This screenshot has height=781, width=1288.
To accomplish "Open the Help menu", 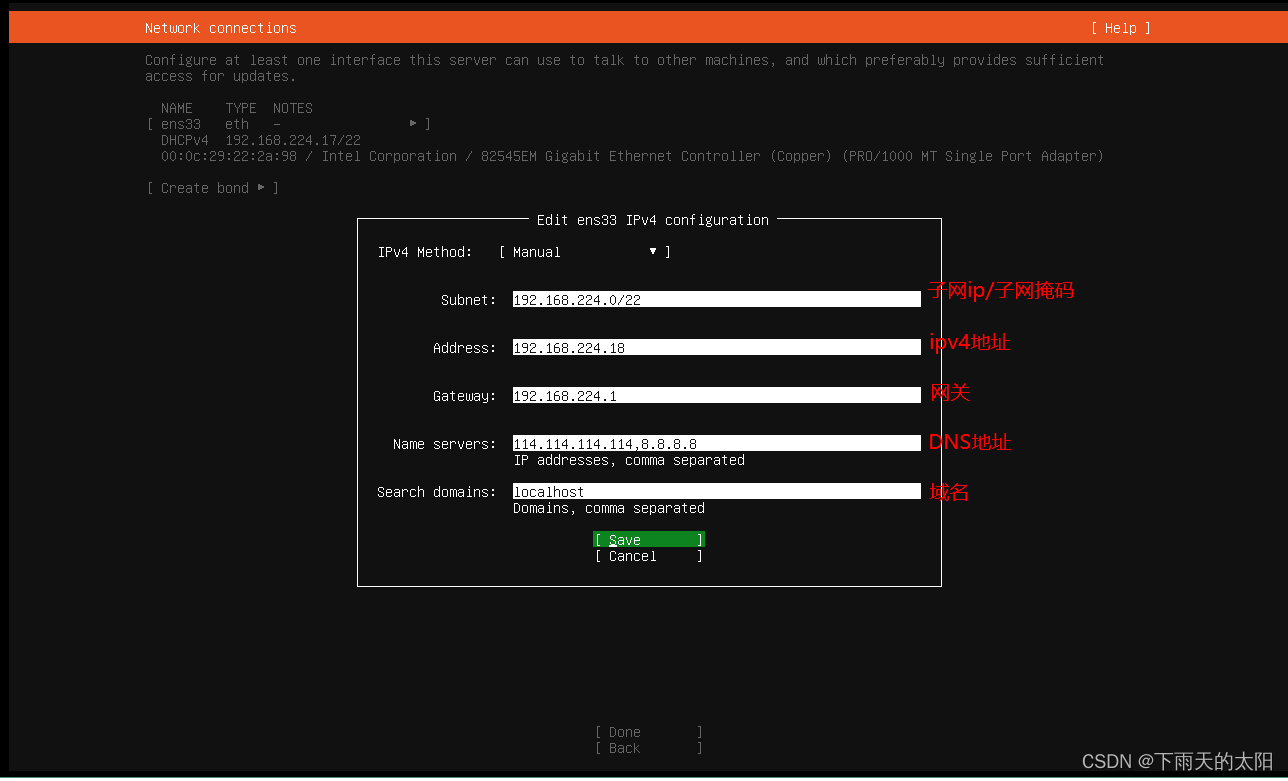I will [x=1120, y=28].
